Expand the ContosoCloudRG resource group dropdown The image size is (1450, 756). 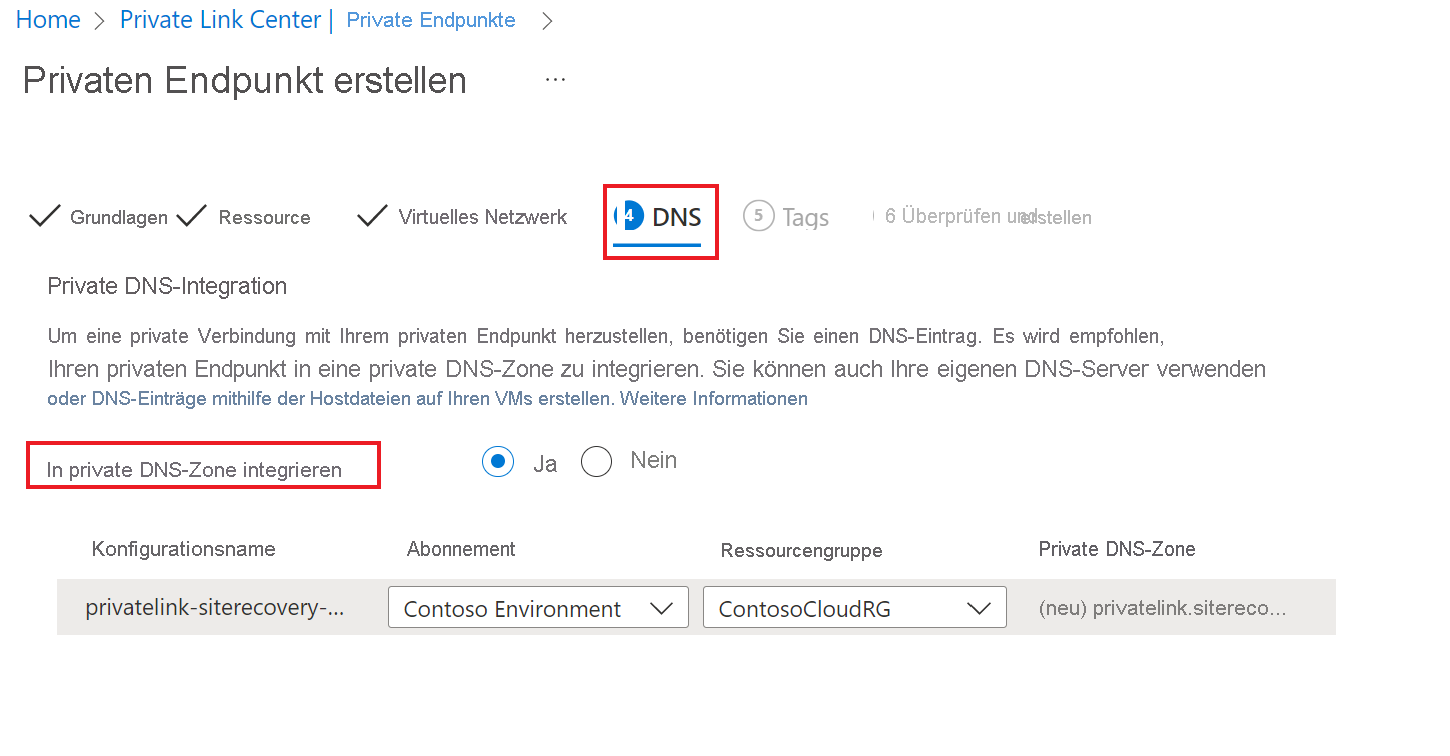855,607
